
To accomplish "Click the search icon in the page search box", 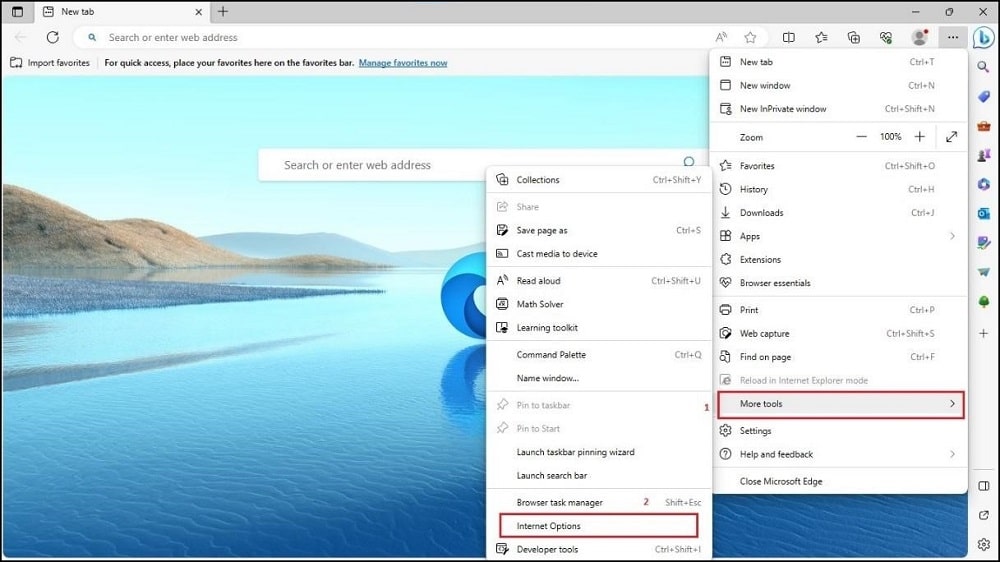I will click(689, 162).
